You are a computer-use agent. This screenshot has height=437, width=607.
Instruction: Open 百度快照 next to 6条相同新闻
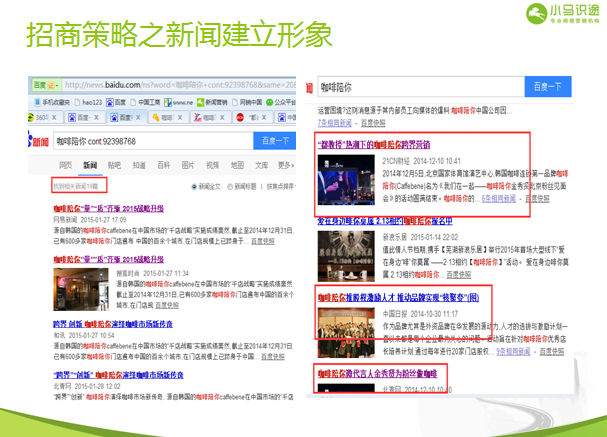point(537,199)
